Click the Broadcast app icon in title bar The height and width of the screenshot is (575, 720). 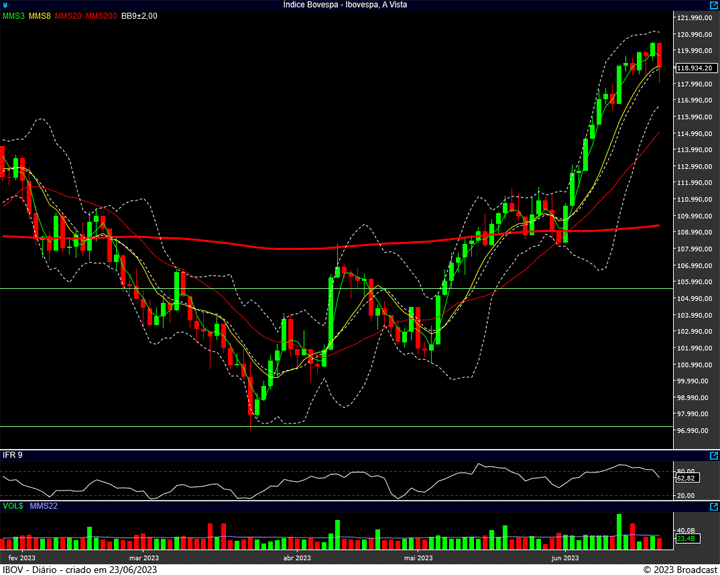pos(6,5)
